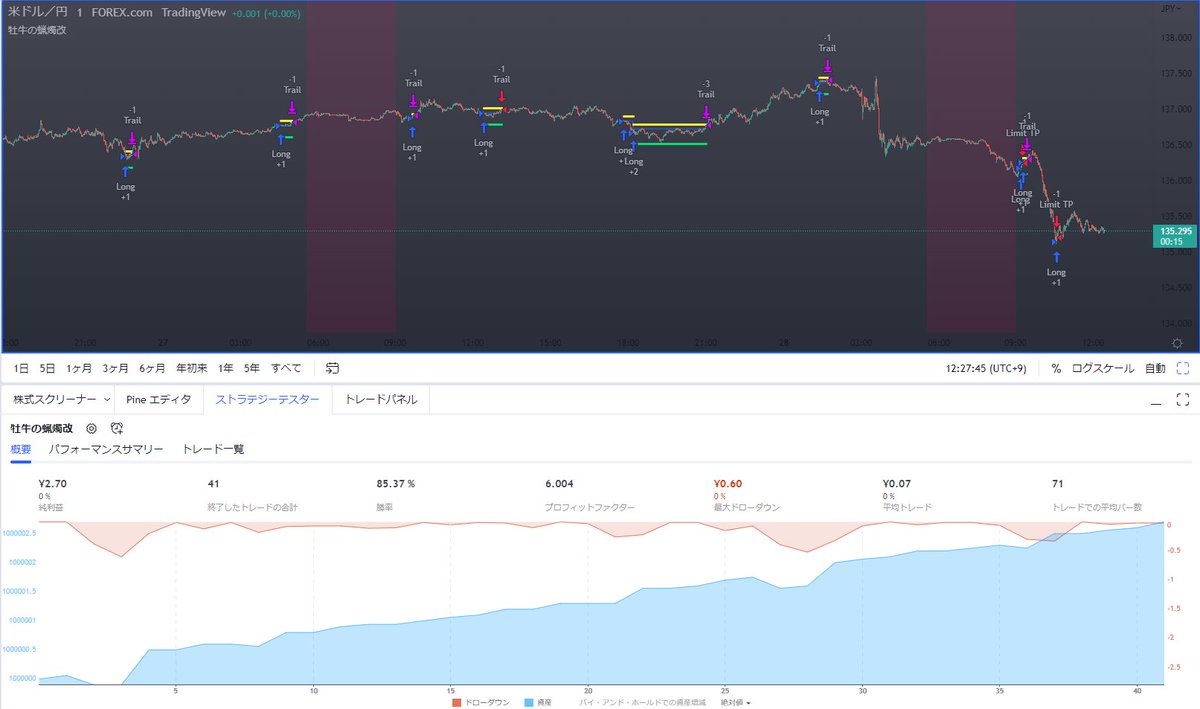This screenshot has height=709, width=1200.
Task: Toggle ドローダウン legend series visibility
Action: tap(479, 702)
